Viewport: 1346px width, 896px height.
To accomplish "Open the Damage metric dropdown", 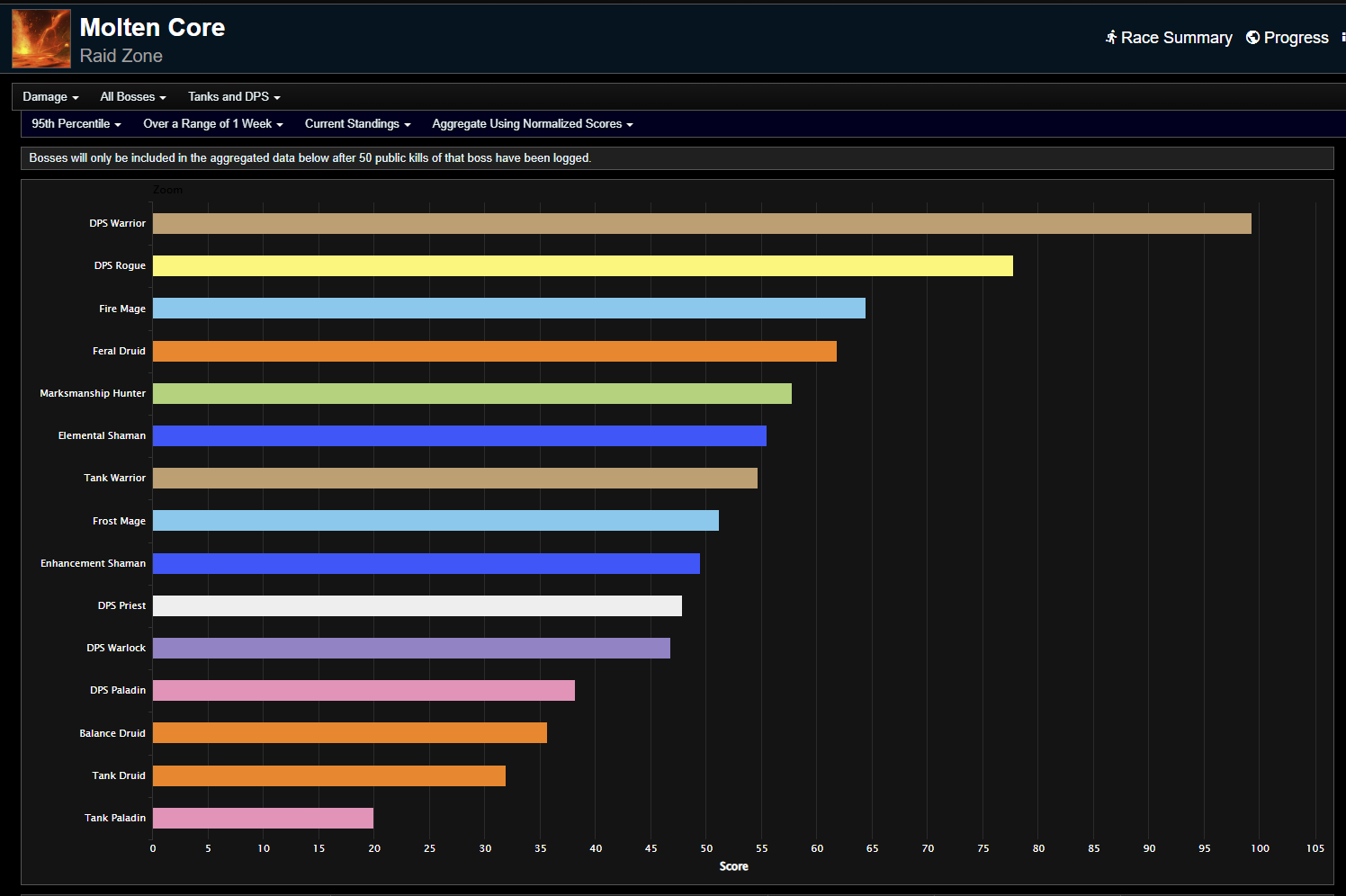I will coord(50,96).
